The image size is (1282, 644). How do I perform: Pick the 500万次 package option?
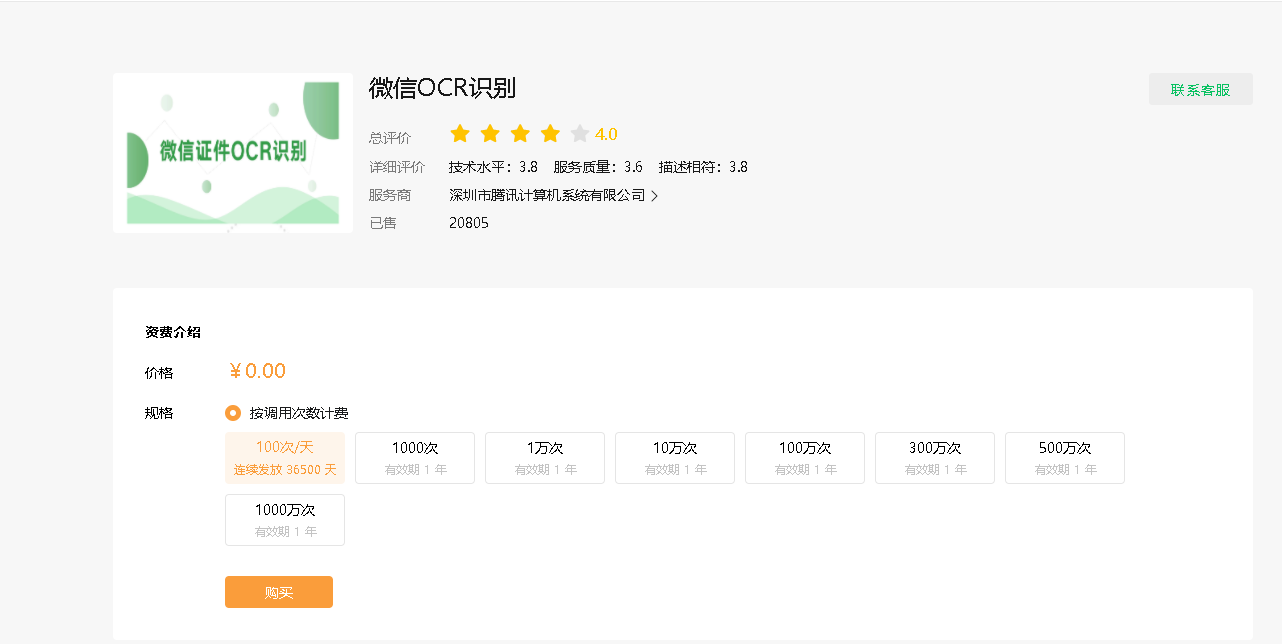pos(1065,458)
